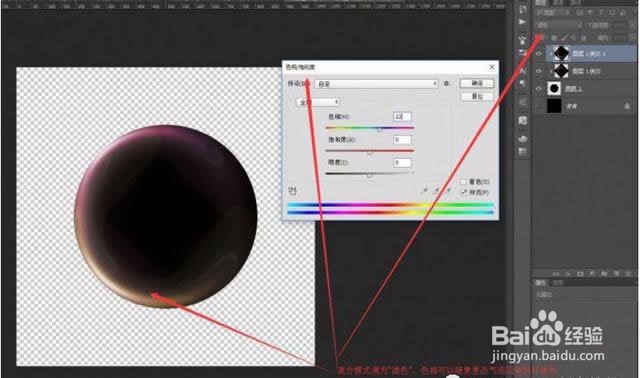The width and height of the screenshot is (640, 378).
Task: Select the top layer 图层 1 拷贝 2 thumbnail
Action: click(x=561, y=53)
